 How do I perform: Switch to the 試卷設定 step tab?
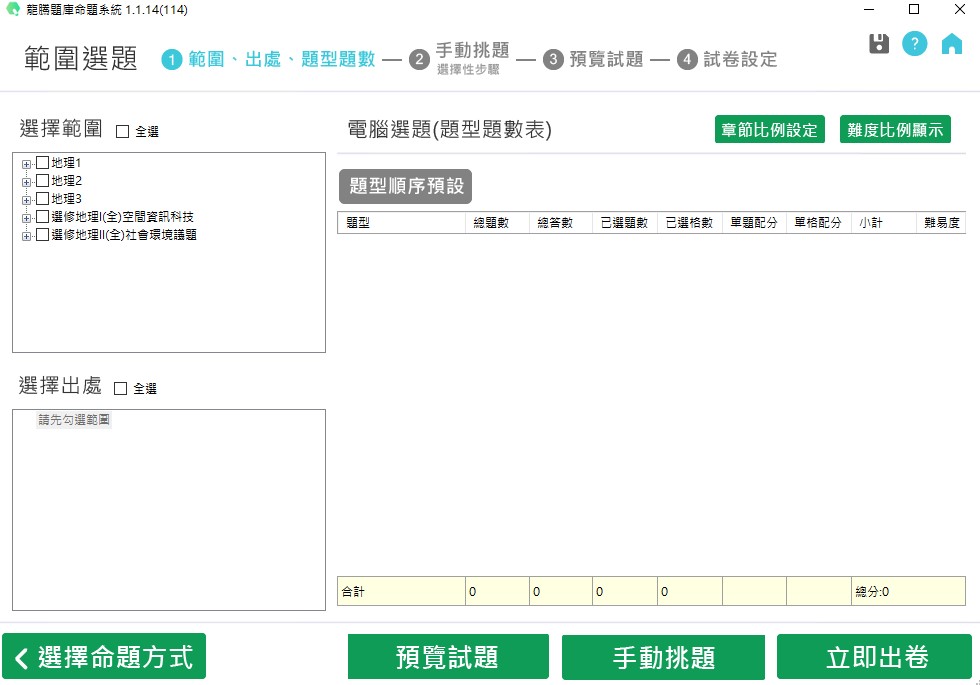coord(739,60)
